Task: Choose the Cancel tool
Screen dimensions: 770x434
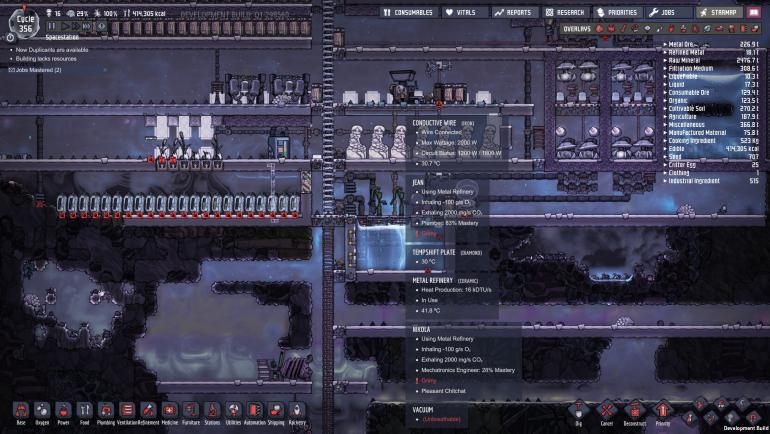Action: [x=606, y=411]
